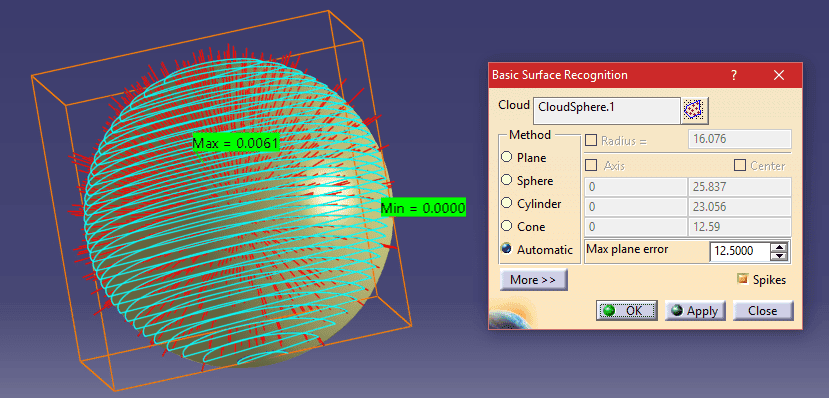
Task: Check the Center checkbox
Action: point(740,165)
